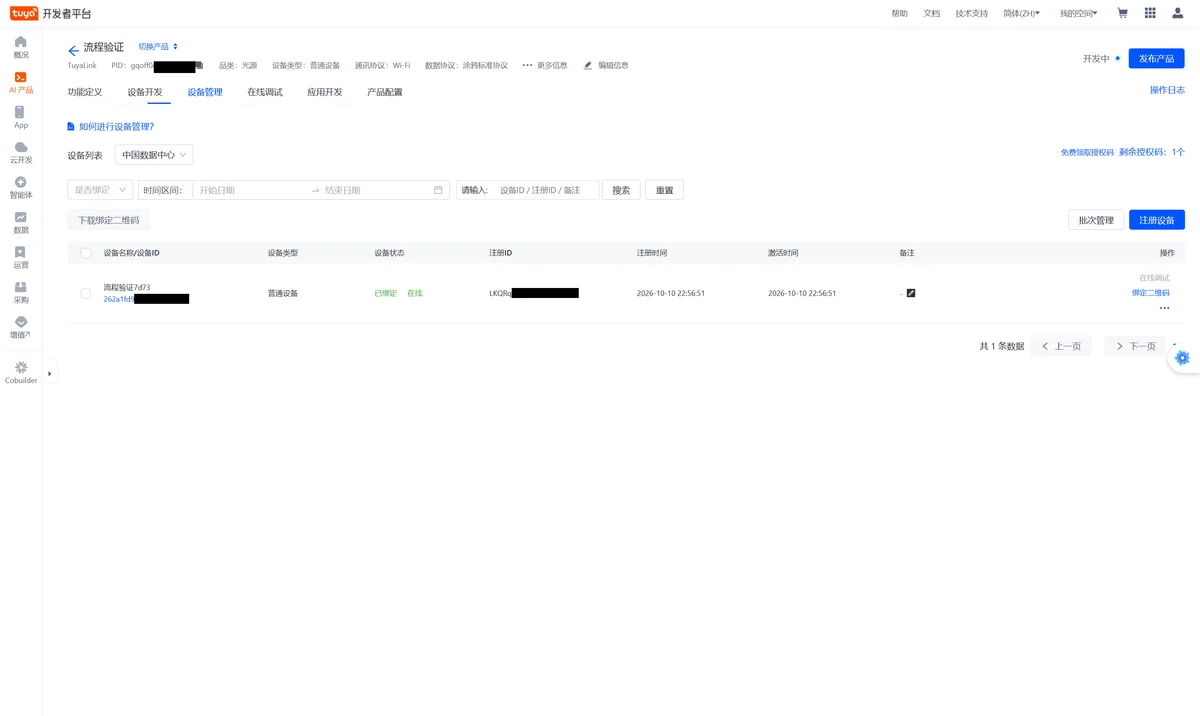Viewport: 1200px width, 716px height.
Task: Click the 开始日期 start date field
Action: coord(250,190)
